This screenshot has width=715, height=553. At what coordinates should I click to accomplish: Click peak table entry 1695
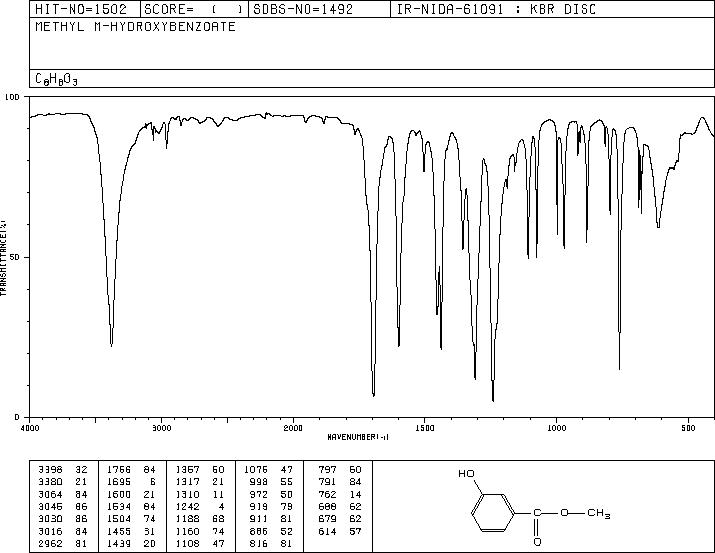pyautogui.click(x=131, y=482)
